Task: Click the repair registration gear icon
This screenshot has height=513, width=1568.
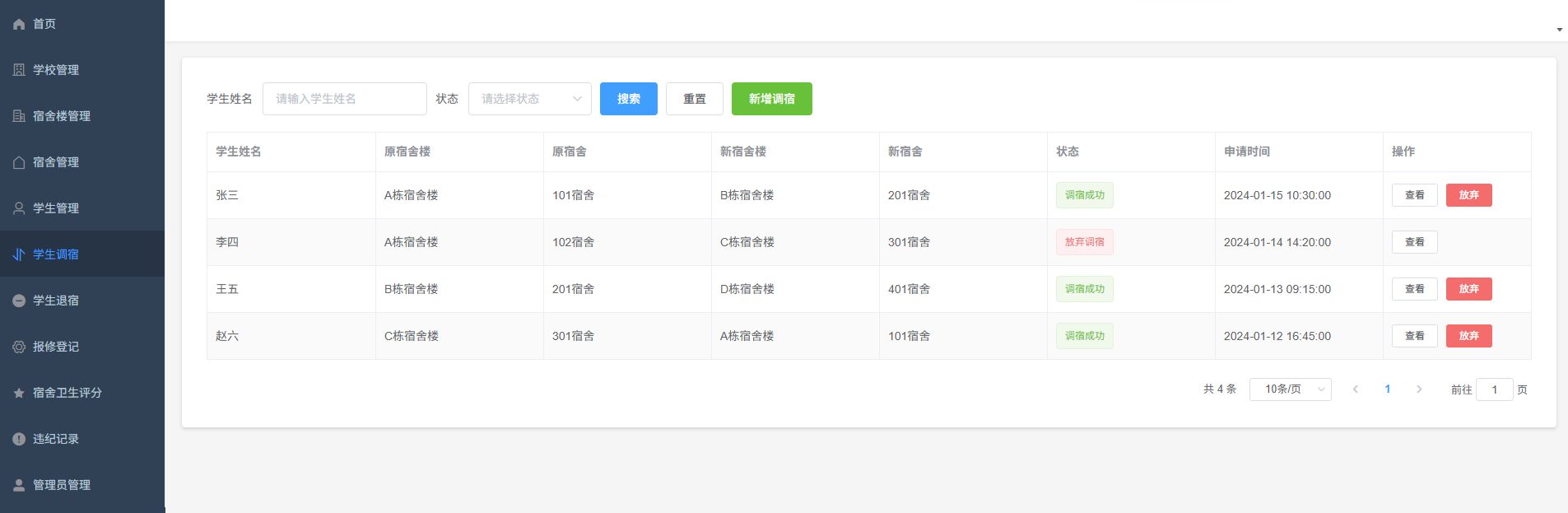Action: coord(19,347)
